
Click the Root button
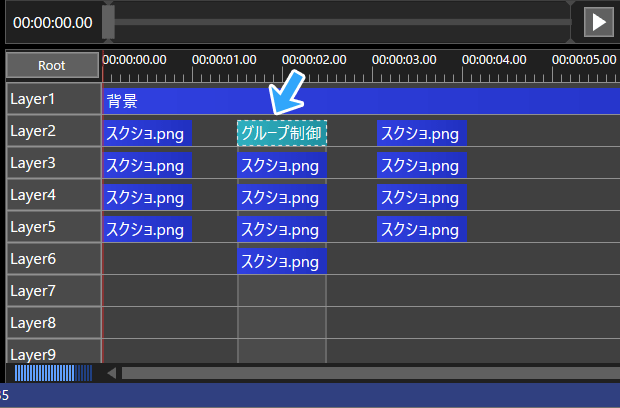[x=52, y=65]
